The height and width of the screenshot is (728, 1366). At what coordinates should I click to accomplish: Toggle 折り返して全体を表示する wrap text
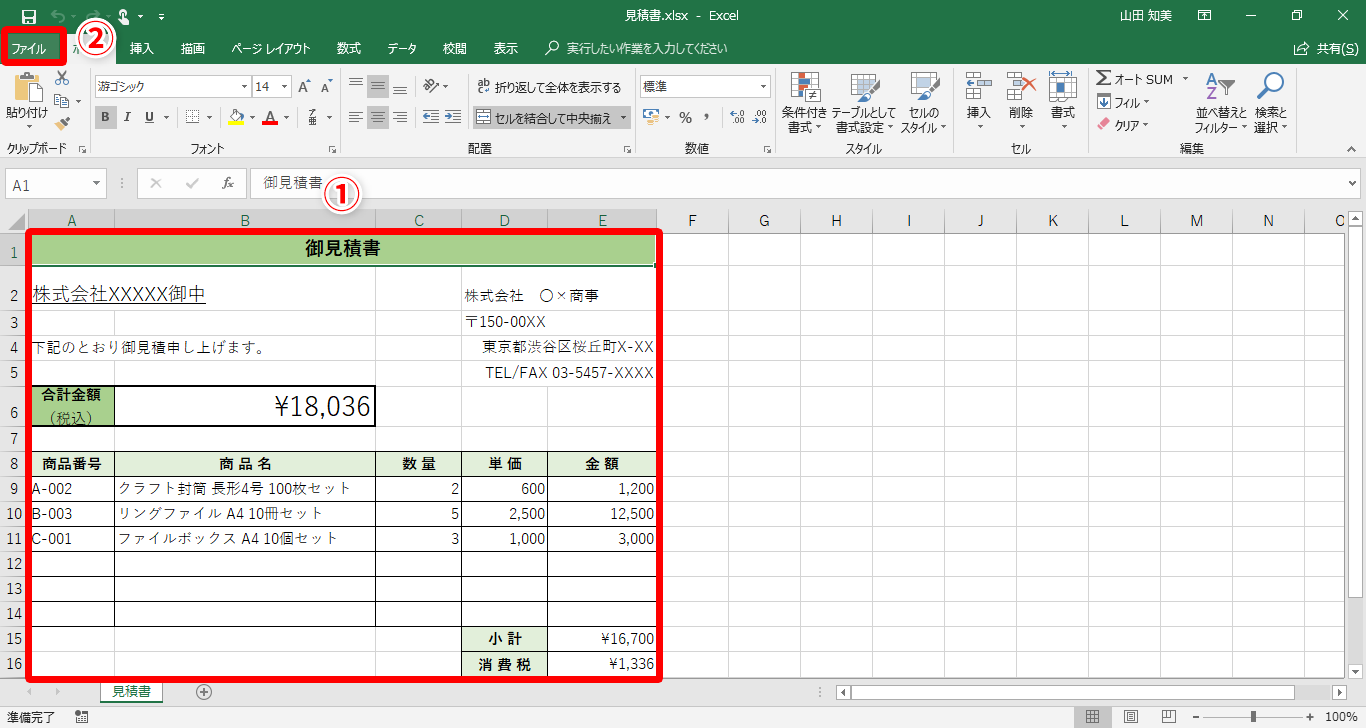550,87
